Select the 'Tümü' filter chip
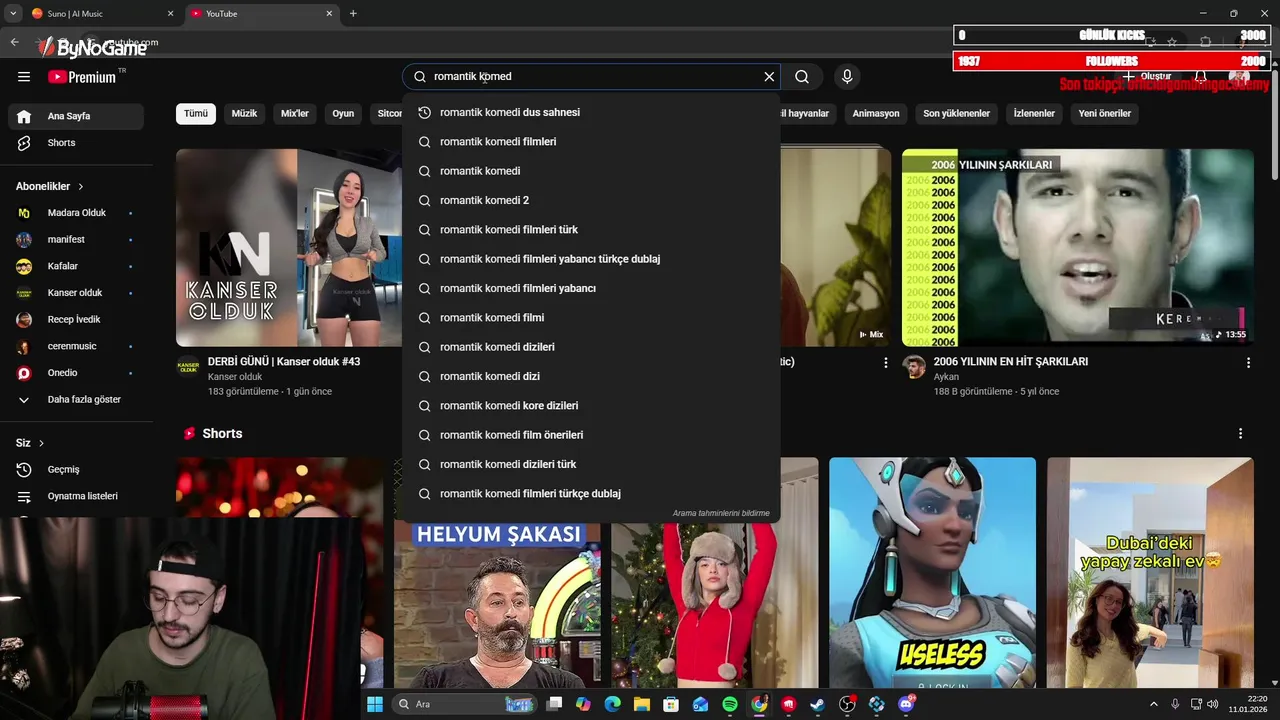The image size is (1280, 720). tap(196, 114)
